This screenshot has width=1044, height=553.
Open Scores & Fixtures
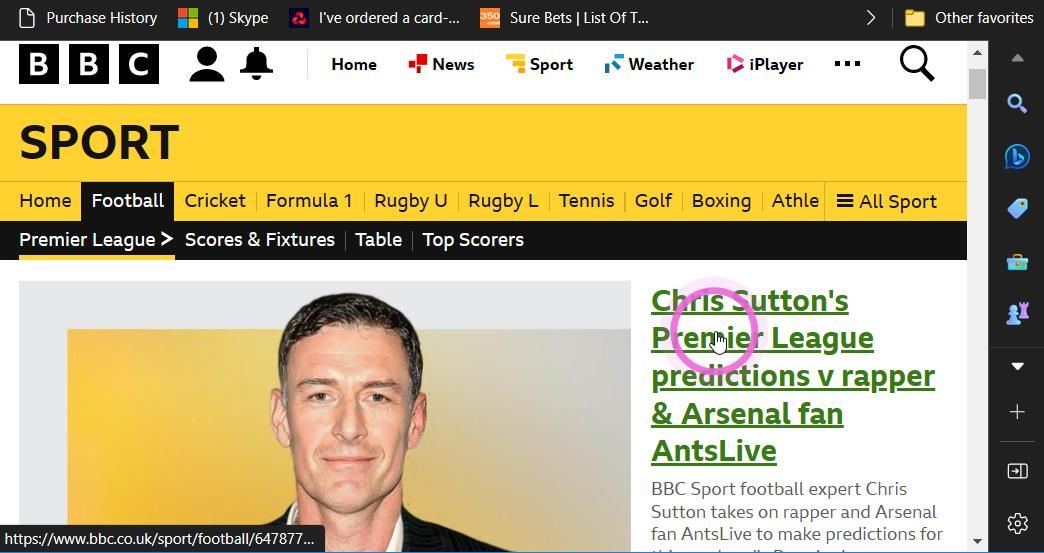coord(260,240)
